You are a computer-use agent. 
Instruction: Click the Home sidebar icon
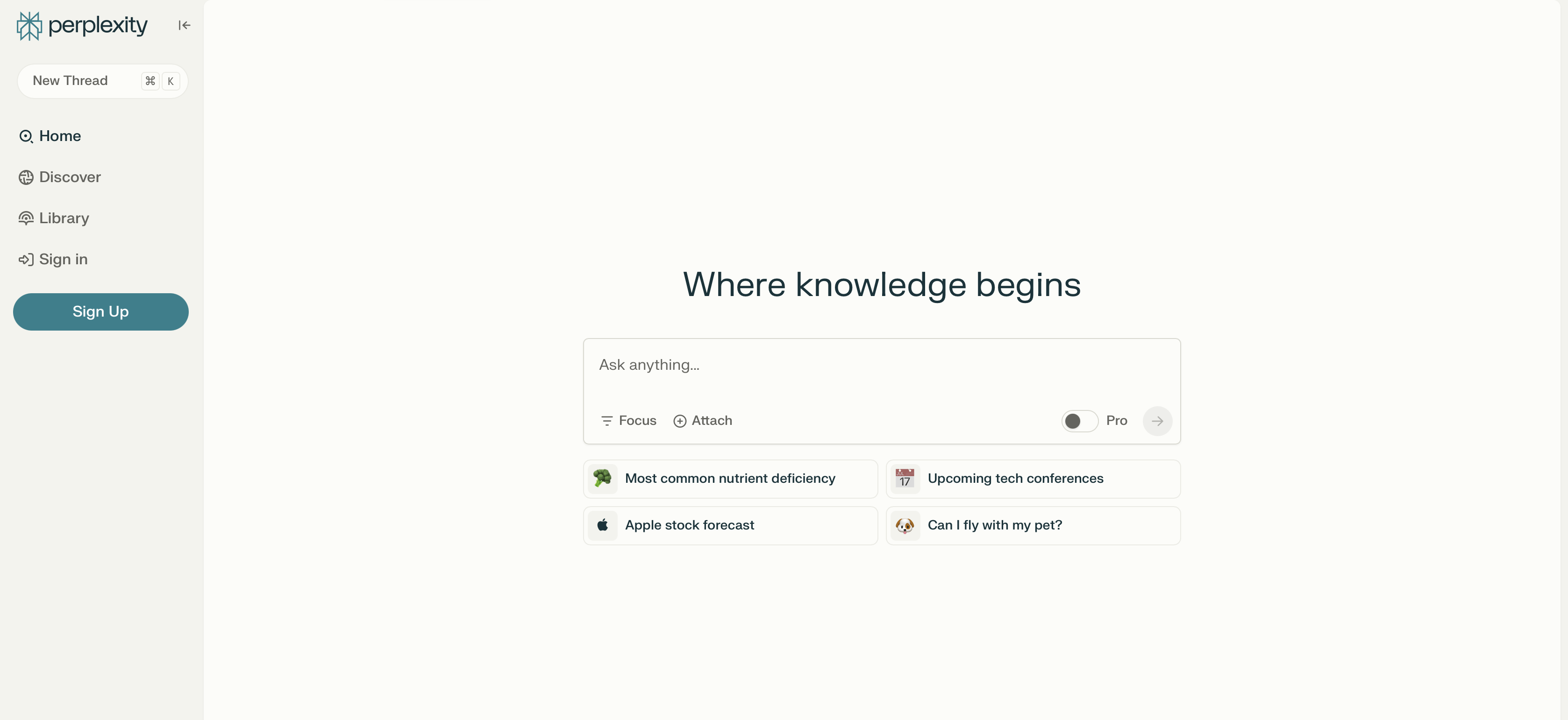click(x=27, y=136)
